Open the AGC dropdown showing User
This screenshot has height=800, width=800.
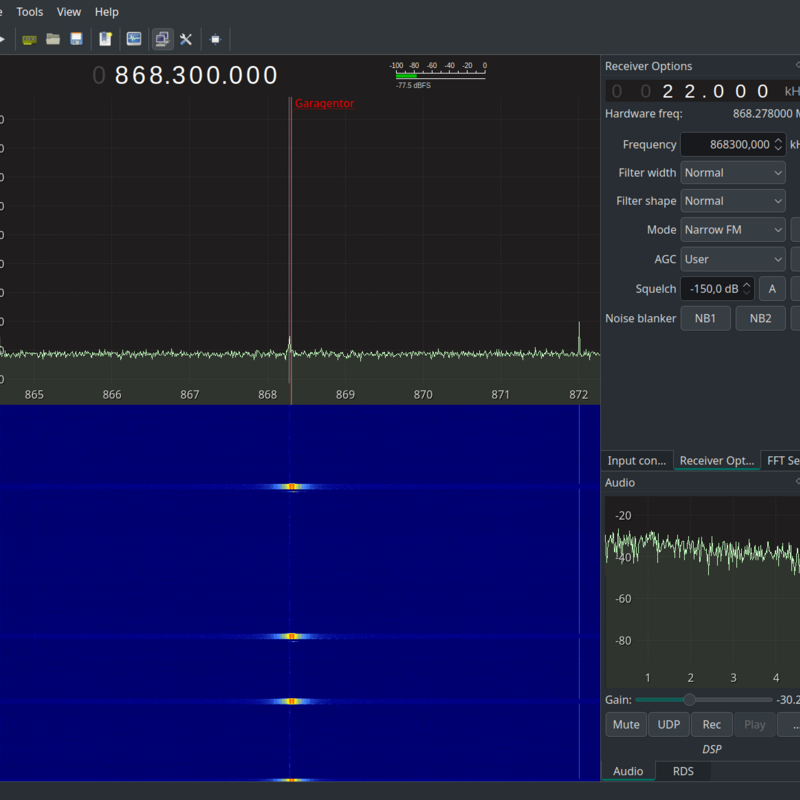pos(733,259)
